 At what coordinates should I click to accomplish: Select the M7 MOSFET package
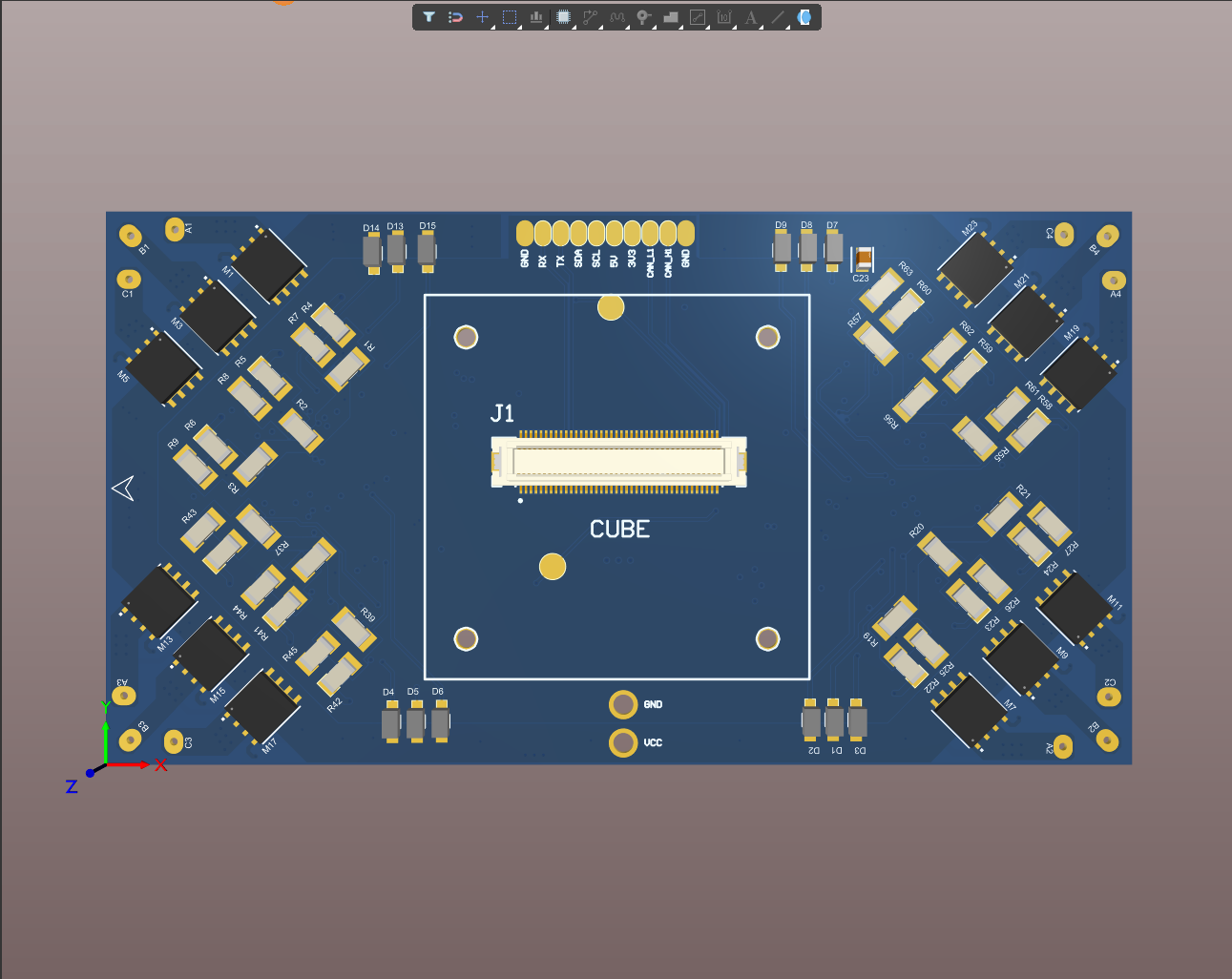coord(971,711)
